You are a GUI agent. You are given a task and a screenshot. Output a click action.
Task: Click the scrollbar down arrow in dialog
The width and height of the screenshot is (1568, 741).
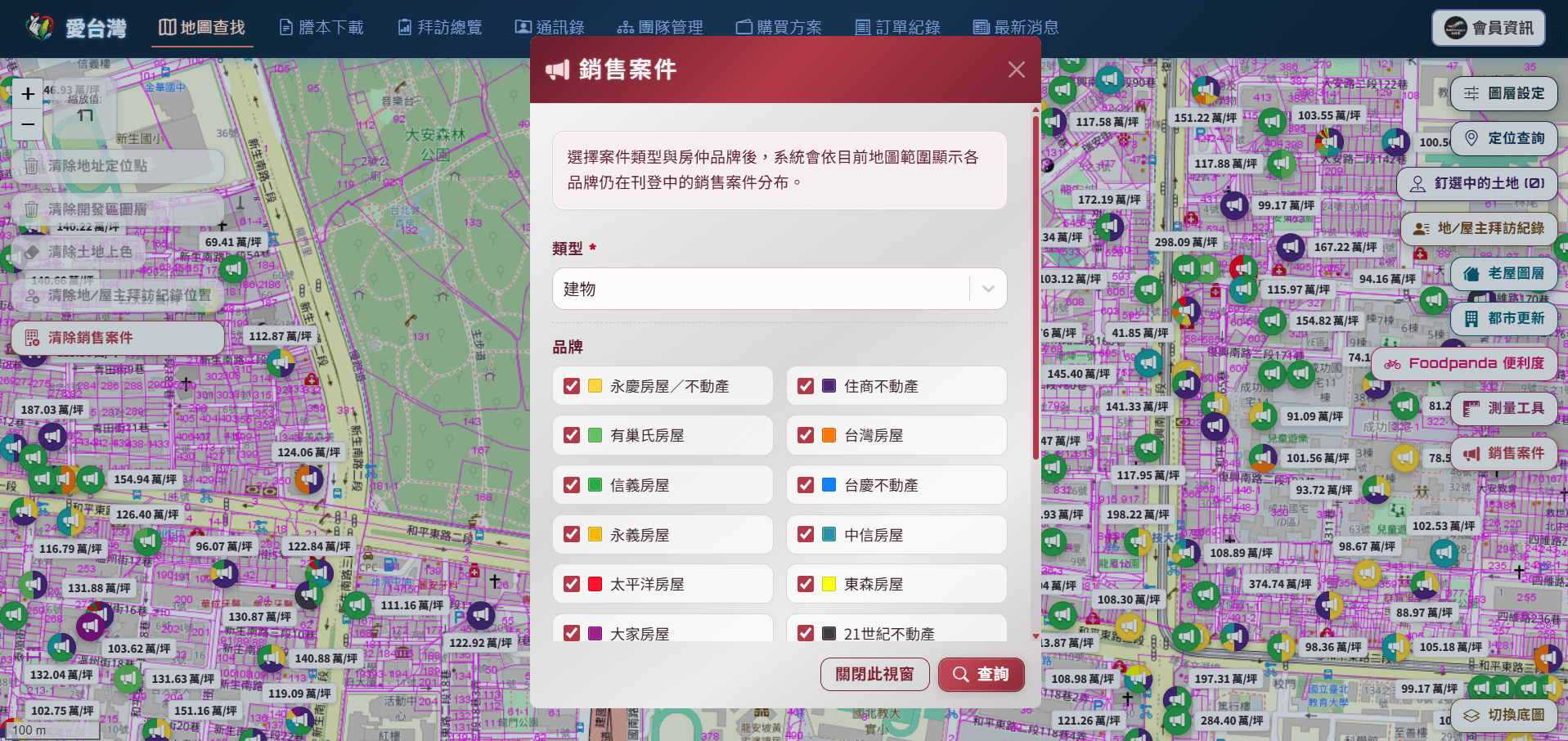click(x=1036, y=635)
